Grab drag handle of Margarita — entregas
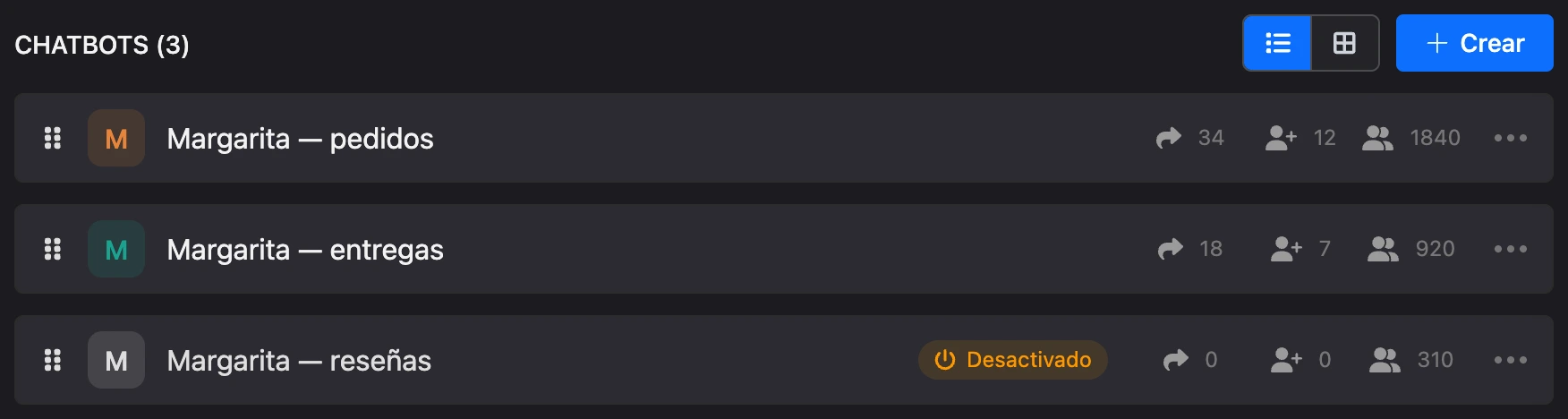 coord(53,249)
